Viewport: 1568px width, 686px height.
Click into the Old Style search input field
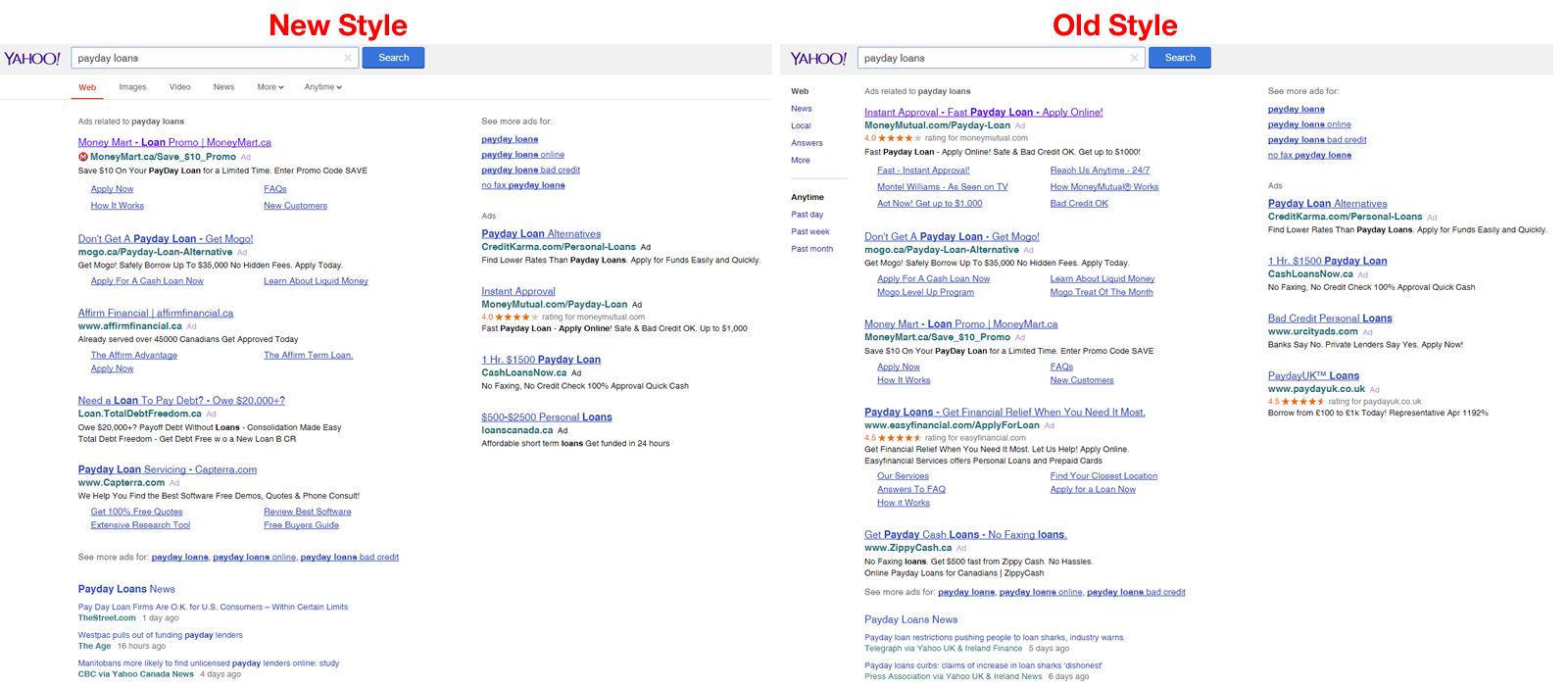(x=990, y=58)
